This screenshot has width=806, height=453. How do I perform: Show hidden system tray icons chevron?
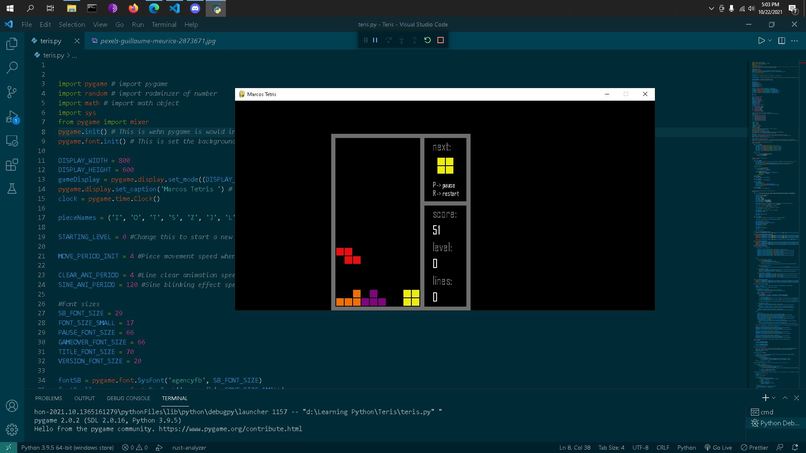[x=711, y=8]
